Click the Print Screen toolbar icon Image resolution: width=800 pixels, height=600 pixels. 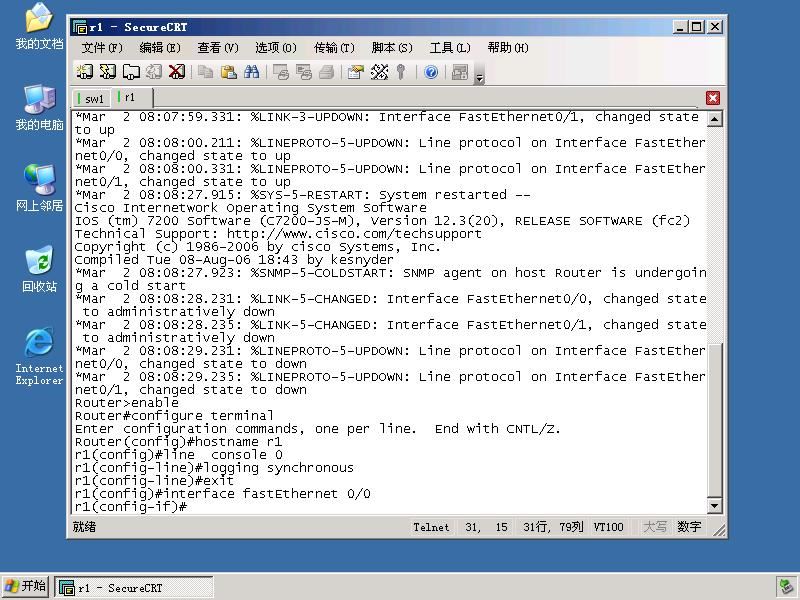tap(281, 72)
